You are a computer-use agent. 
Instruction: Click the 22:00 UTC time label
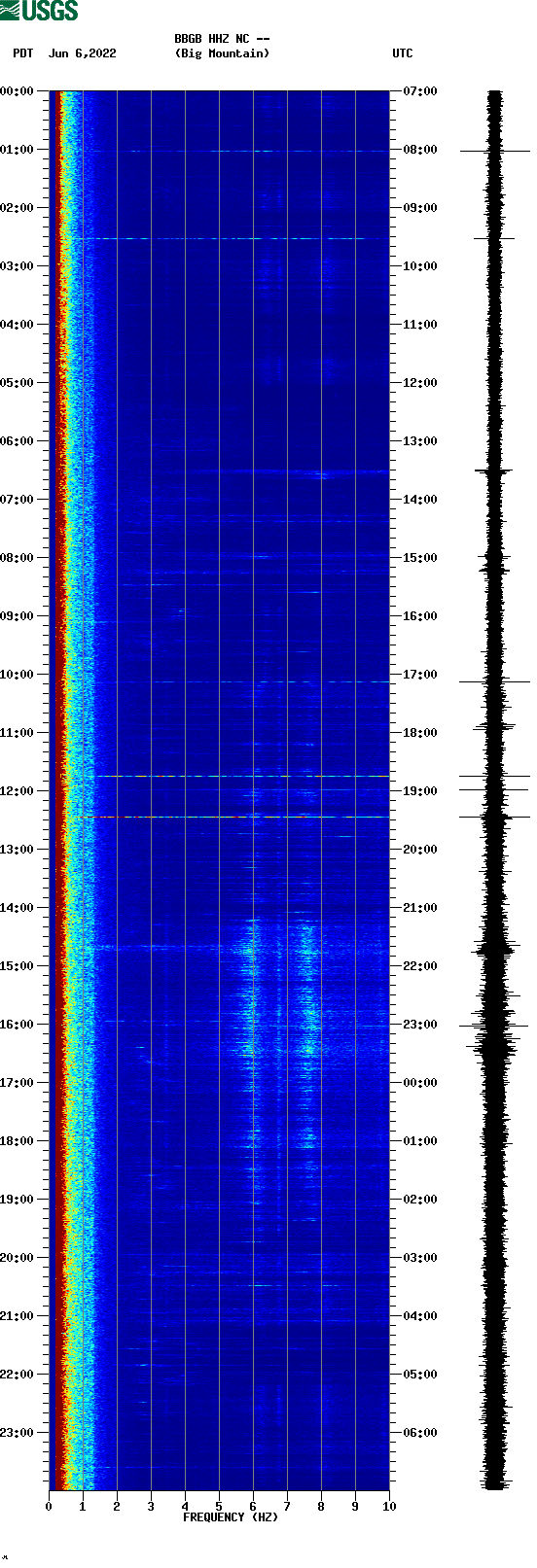(x=420, y=966)
